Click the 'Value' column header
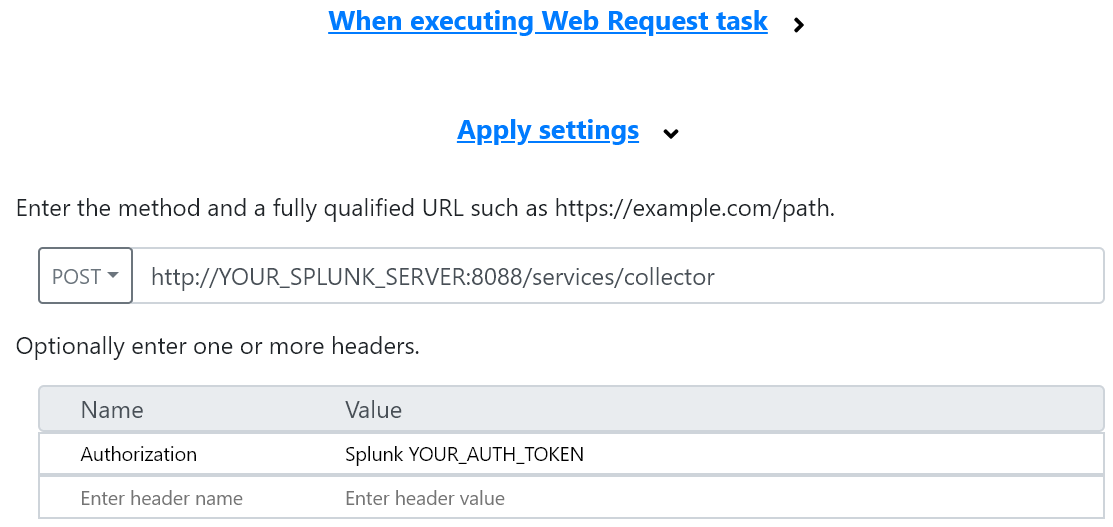 coord(373,410)
